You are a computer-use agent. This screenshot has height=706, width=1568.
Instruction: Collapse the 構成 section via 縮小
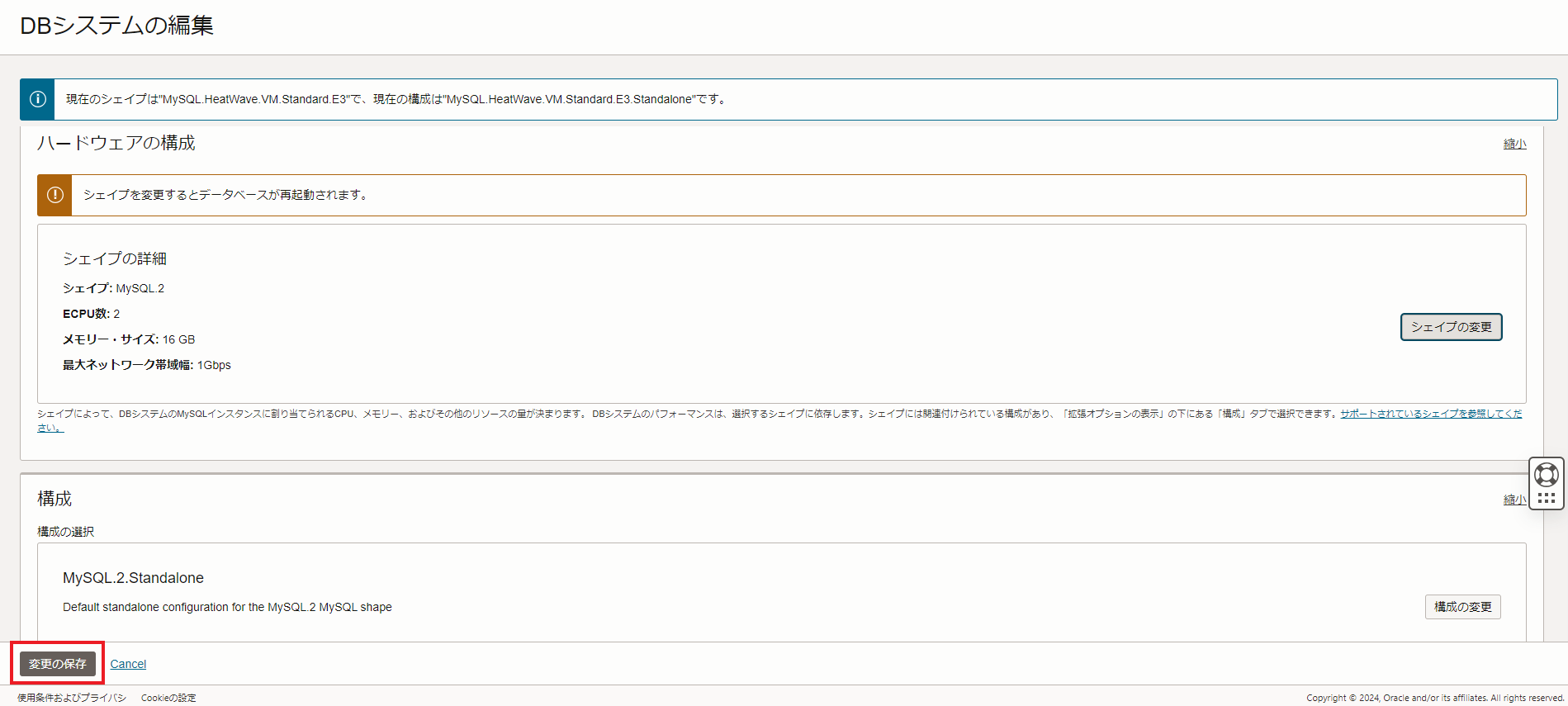tap(1514, 500)
